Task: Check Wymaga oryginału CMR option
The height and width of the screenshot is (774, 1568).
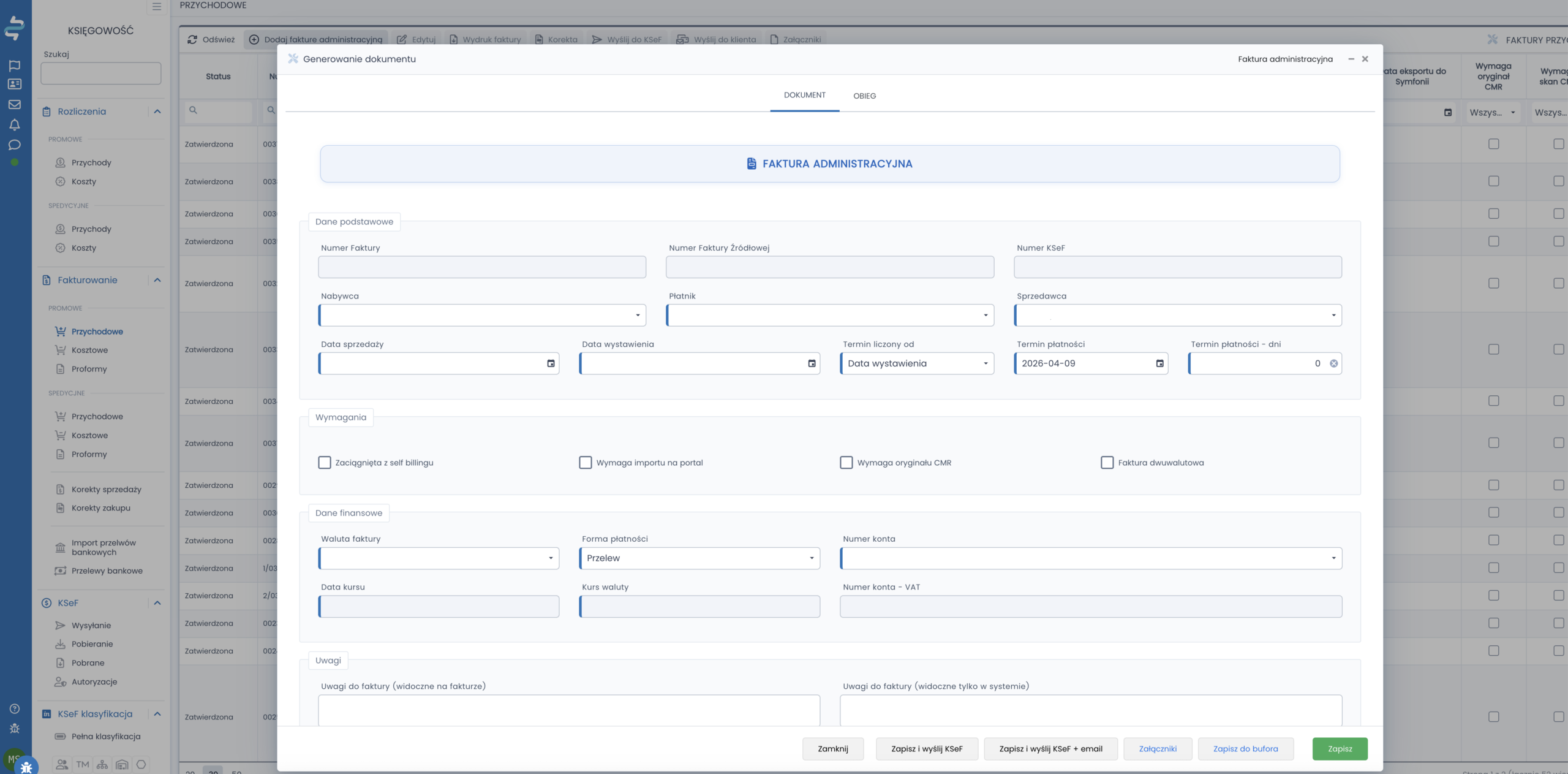Action: (846, 463)
